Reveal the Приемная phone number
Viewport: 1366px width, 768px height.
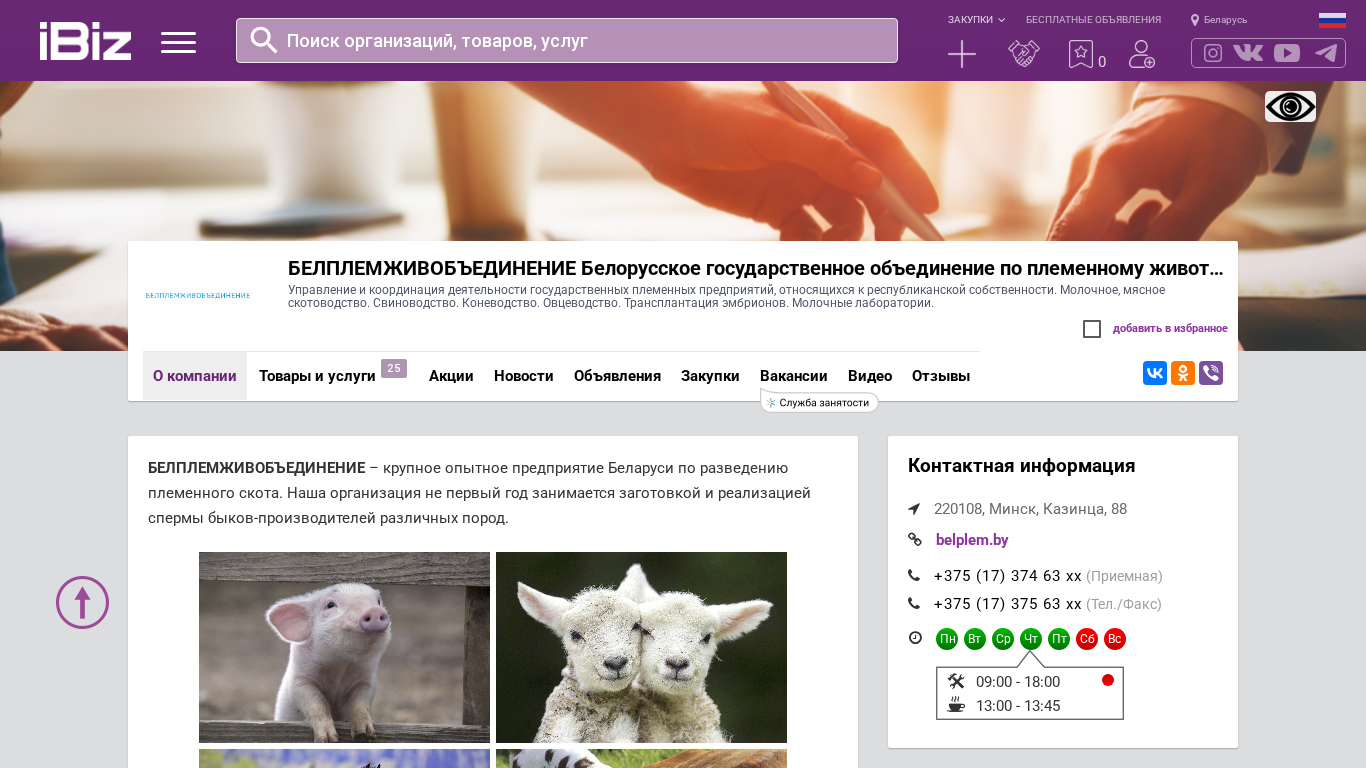1008,576
